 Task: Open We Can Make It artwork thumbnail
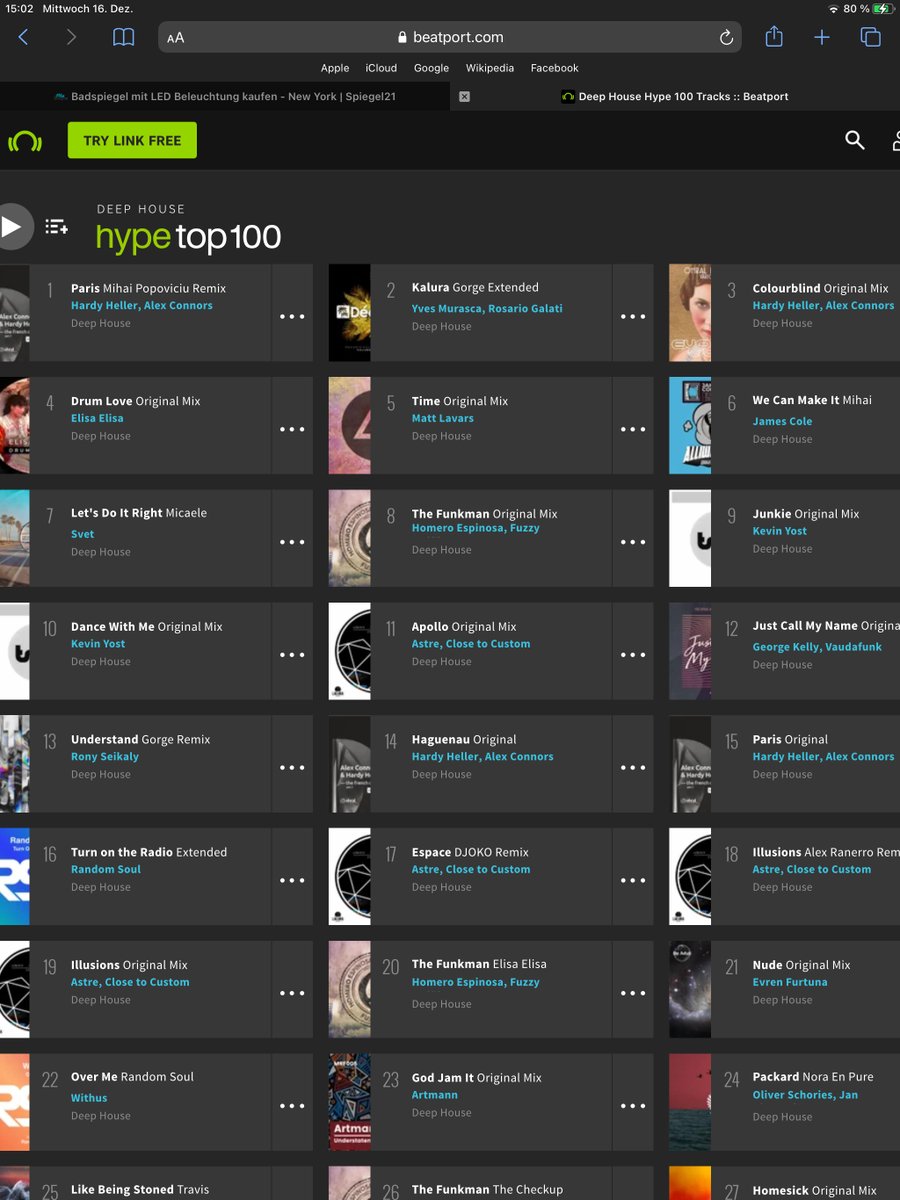coord(690,426)
